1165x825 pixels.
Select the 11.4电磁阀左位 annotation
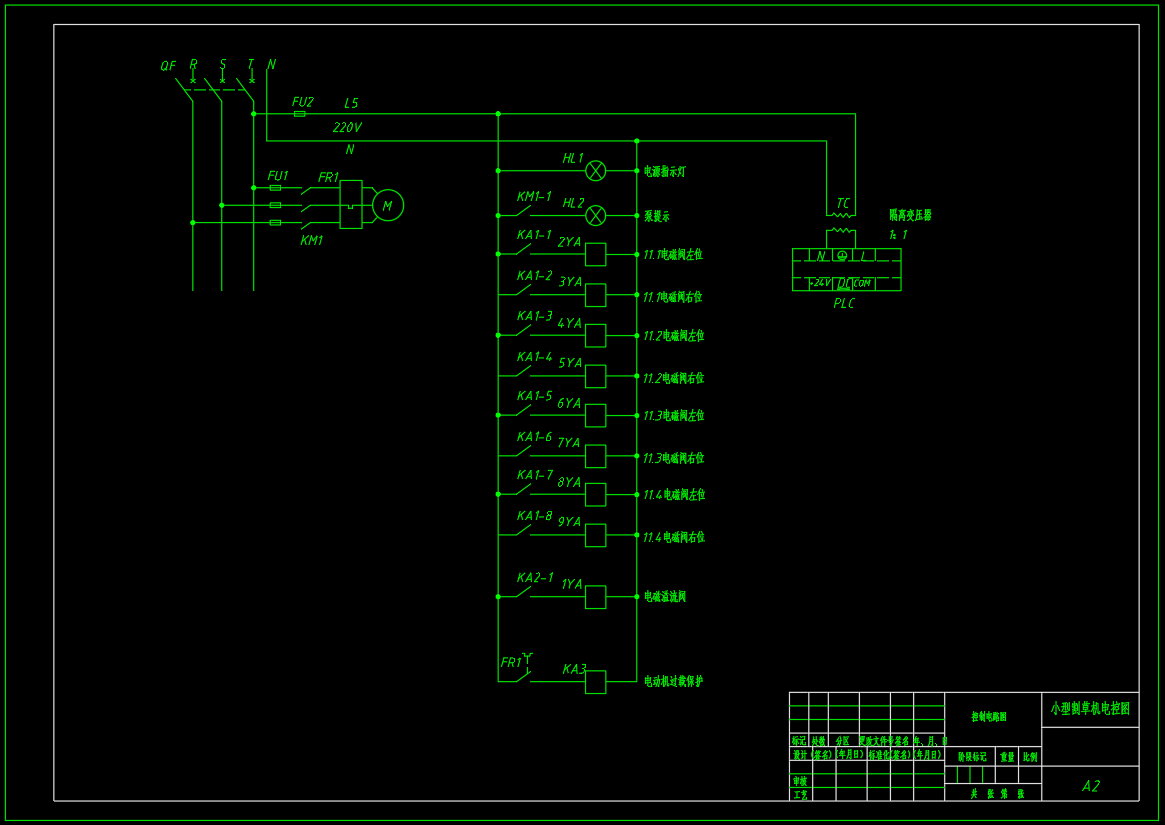coord(674,494)
